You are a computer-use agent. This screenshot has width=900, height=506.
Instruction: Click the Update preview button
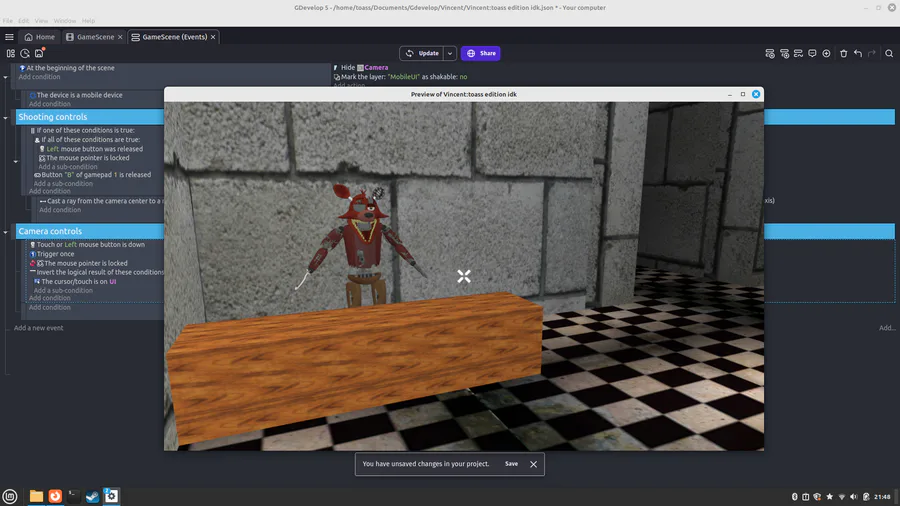pyautogui.click(x=422, y=53)
